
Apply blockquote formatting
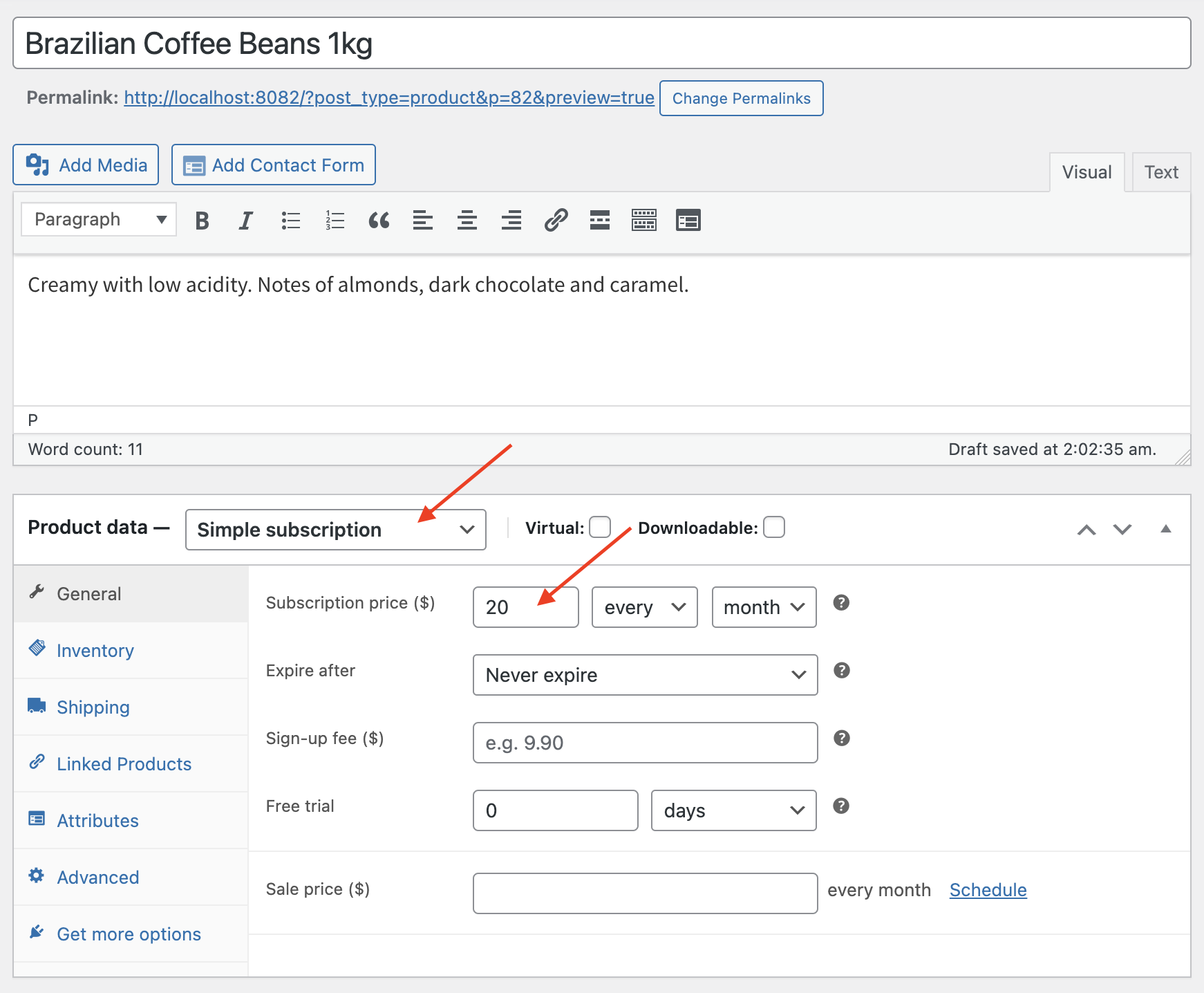click(379, 221)
